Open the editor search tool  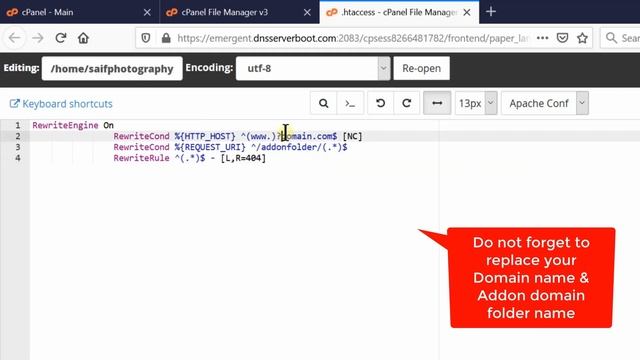pos(323,103)
